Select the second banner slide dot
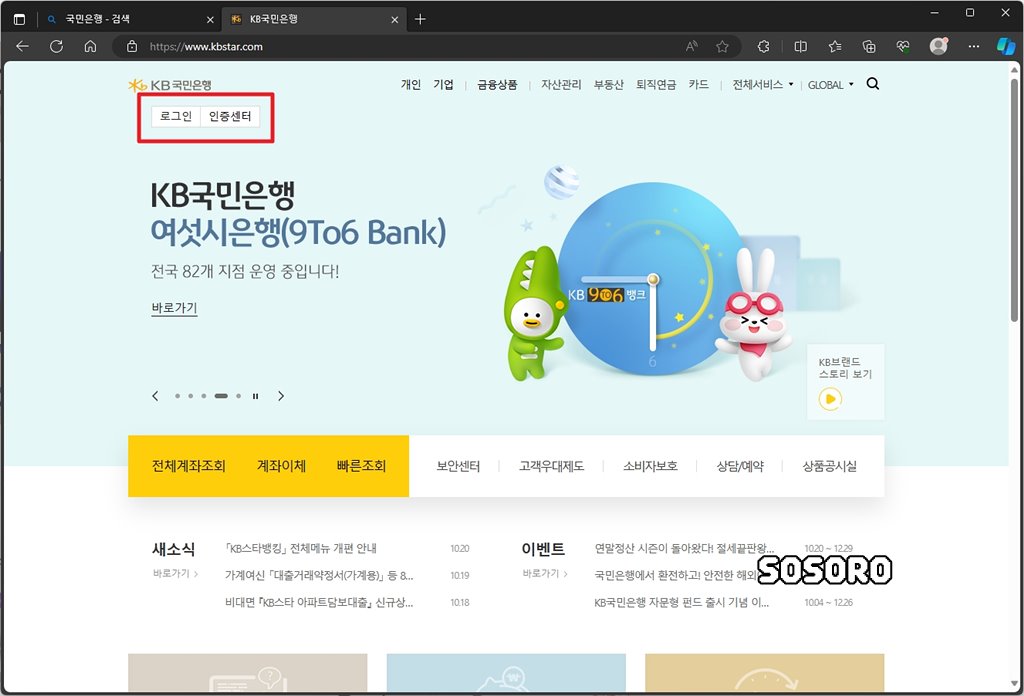 tap(190, 396)
